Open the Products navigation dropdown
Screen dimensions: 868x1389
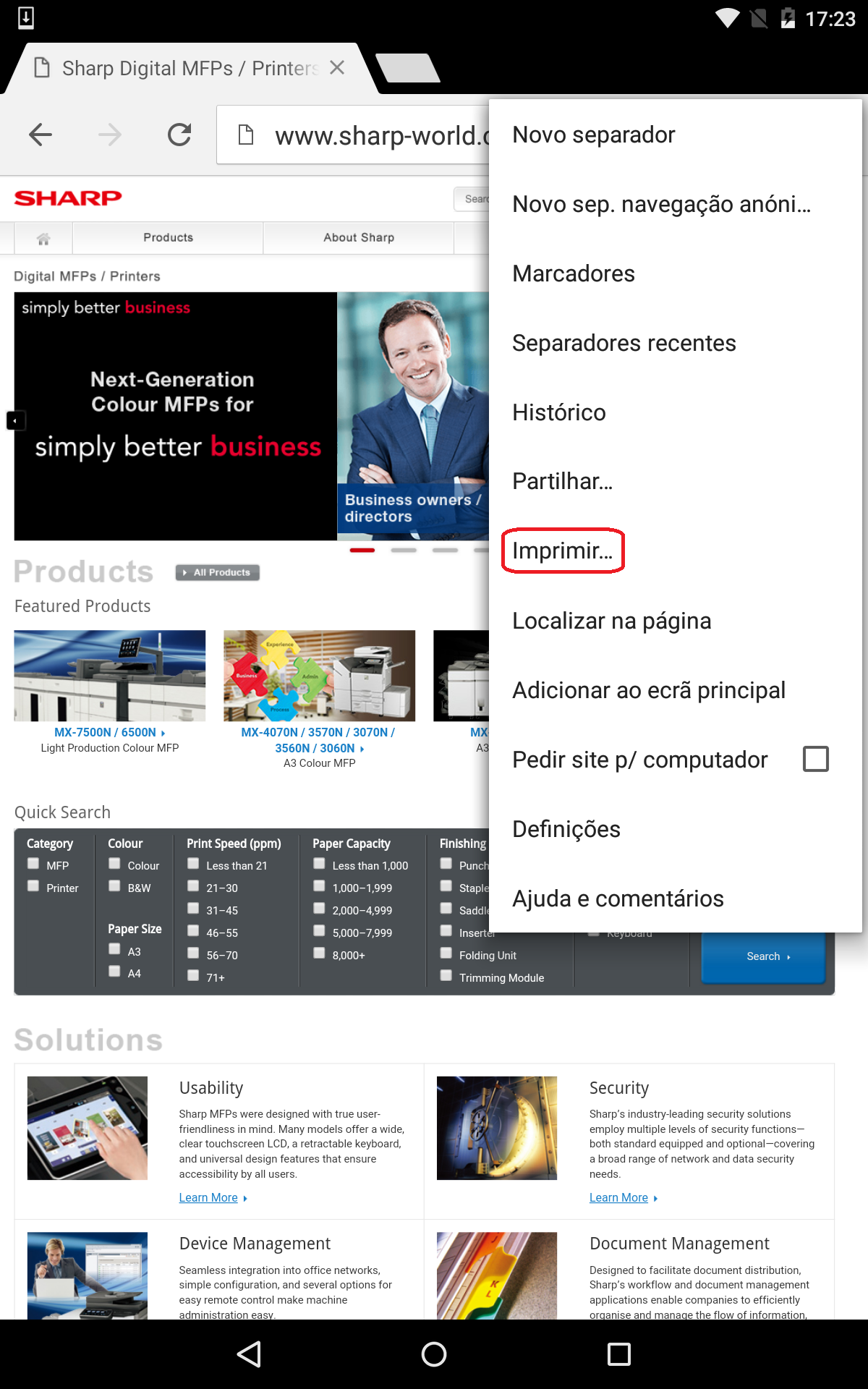[168, 238]
